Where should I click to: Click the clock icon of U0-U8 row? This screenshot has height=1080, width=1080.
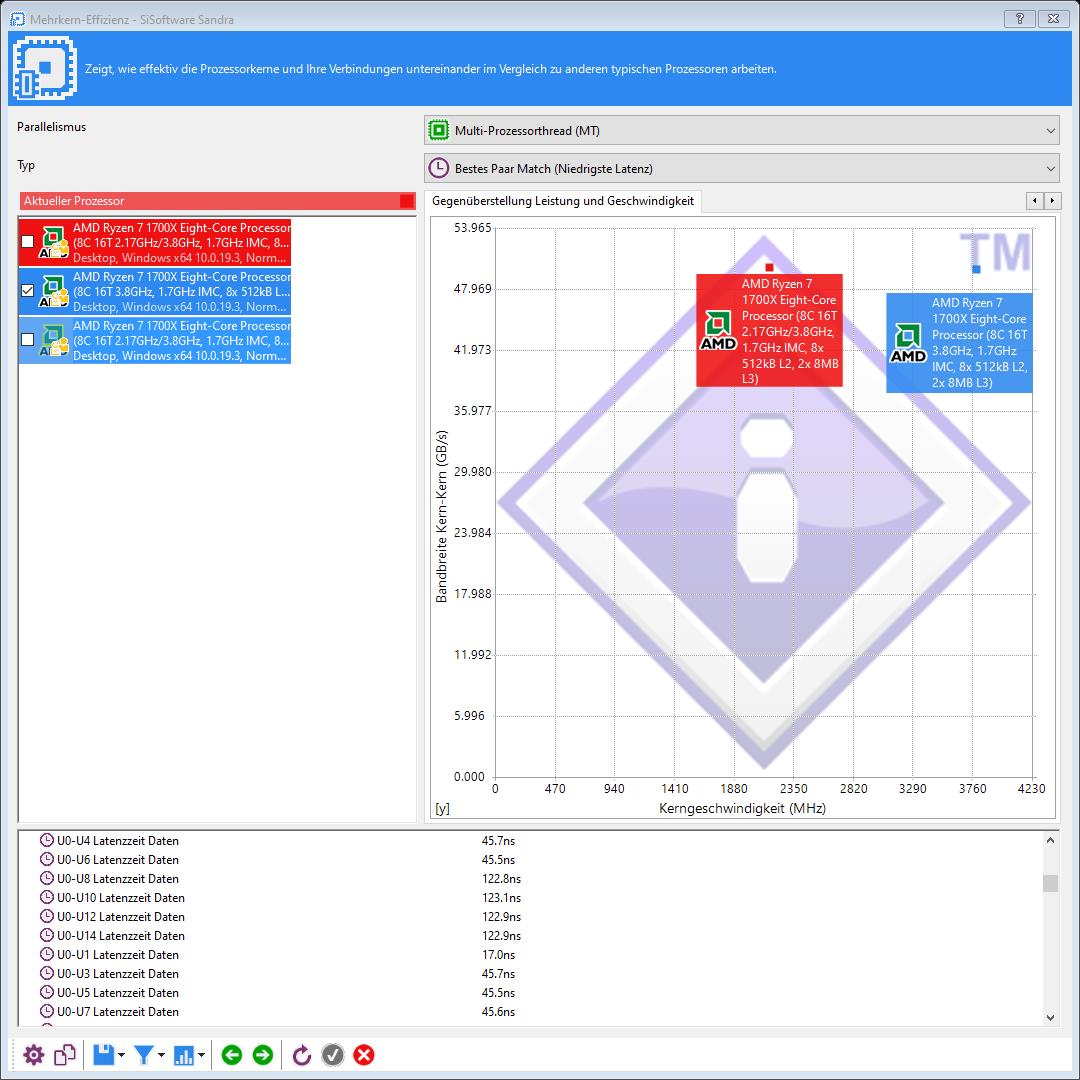pos(47,879)
